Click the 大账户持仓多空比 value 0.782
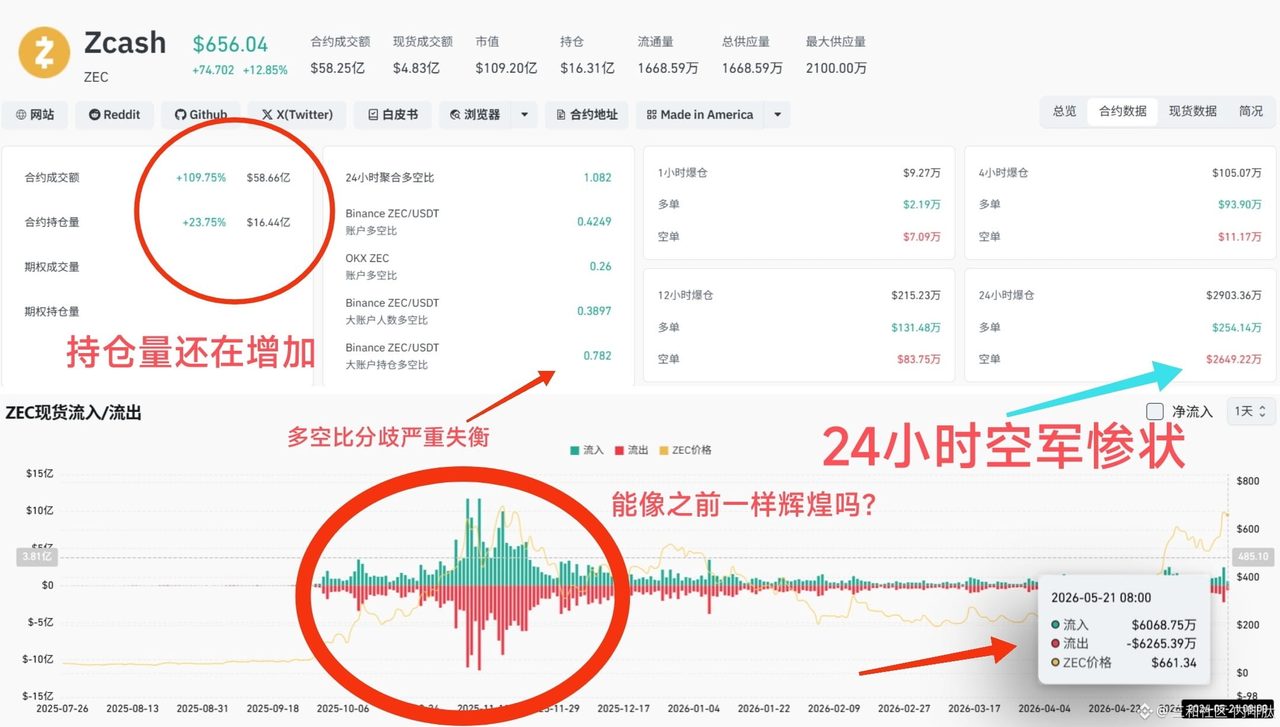Image resolution: width=1280 pixels, height=727 pixels. pos(597,356)
